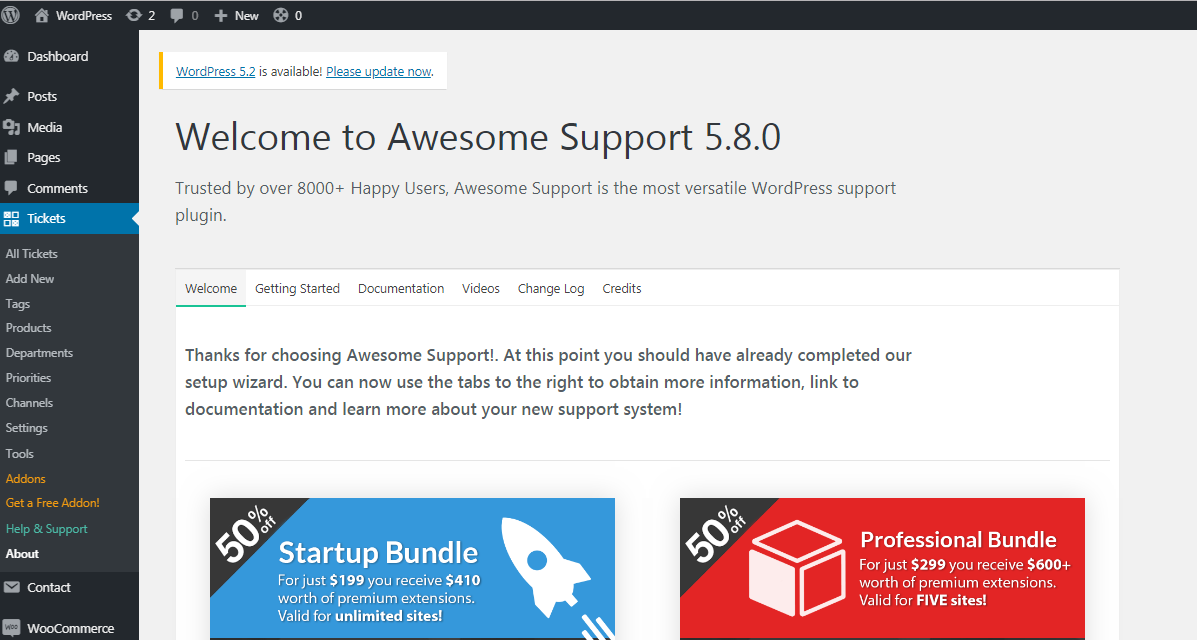The height and width of the screenshot is (640, 1197).
Task: Open the updates icon showing 2
Action: 134,15
